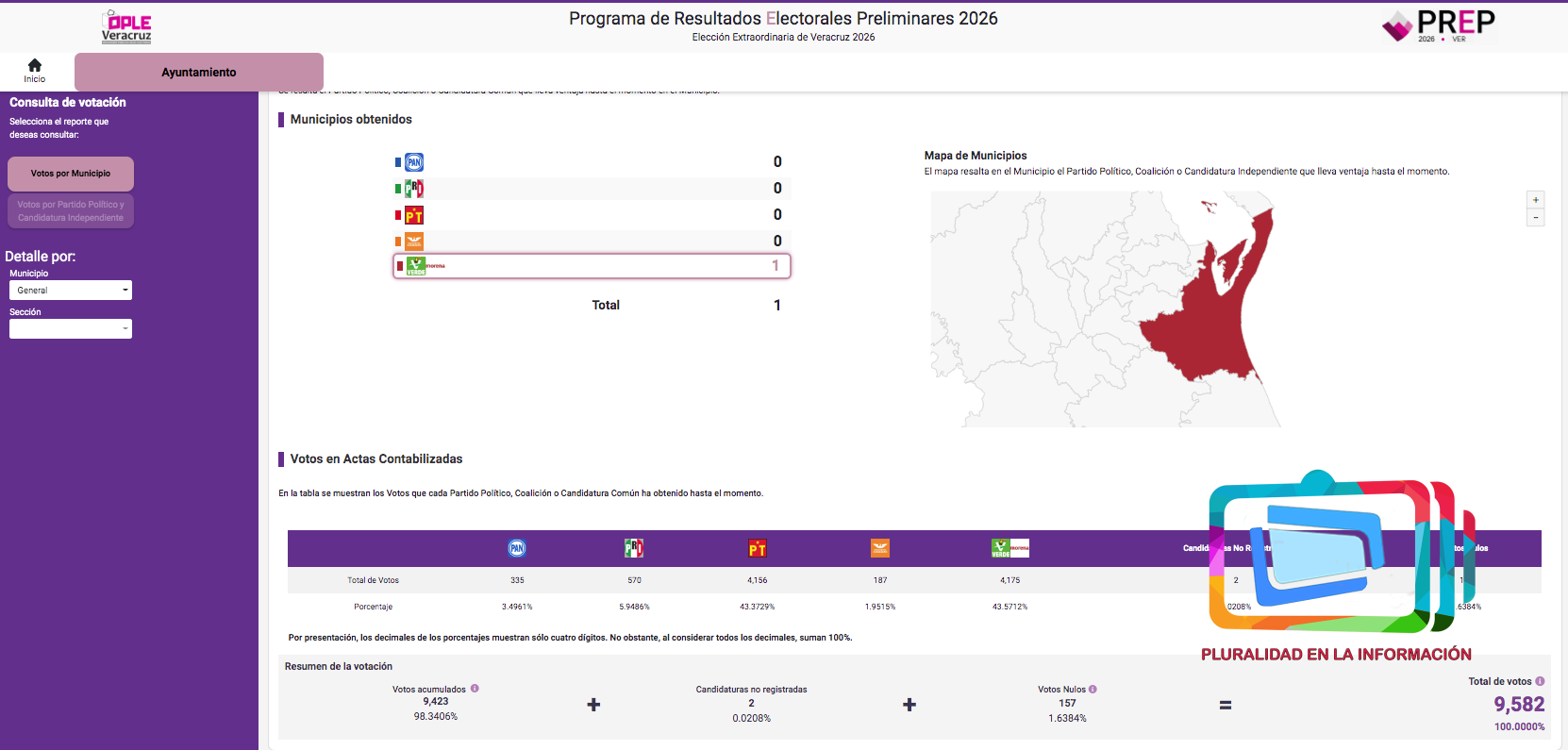Screen dimensions: 1568x750
Task: Select the Verde-Morena row showing 1 municipality
Action: tap(592, 266)
